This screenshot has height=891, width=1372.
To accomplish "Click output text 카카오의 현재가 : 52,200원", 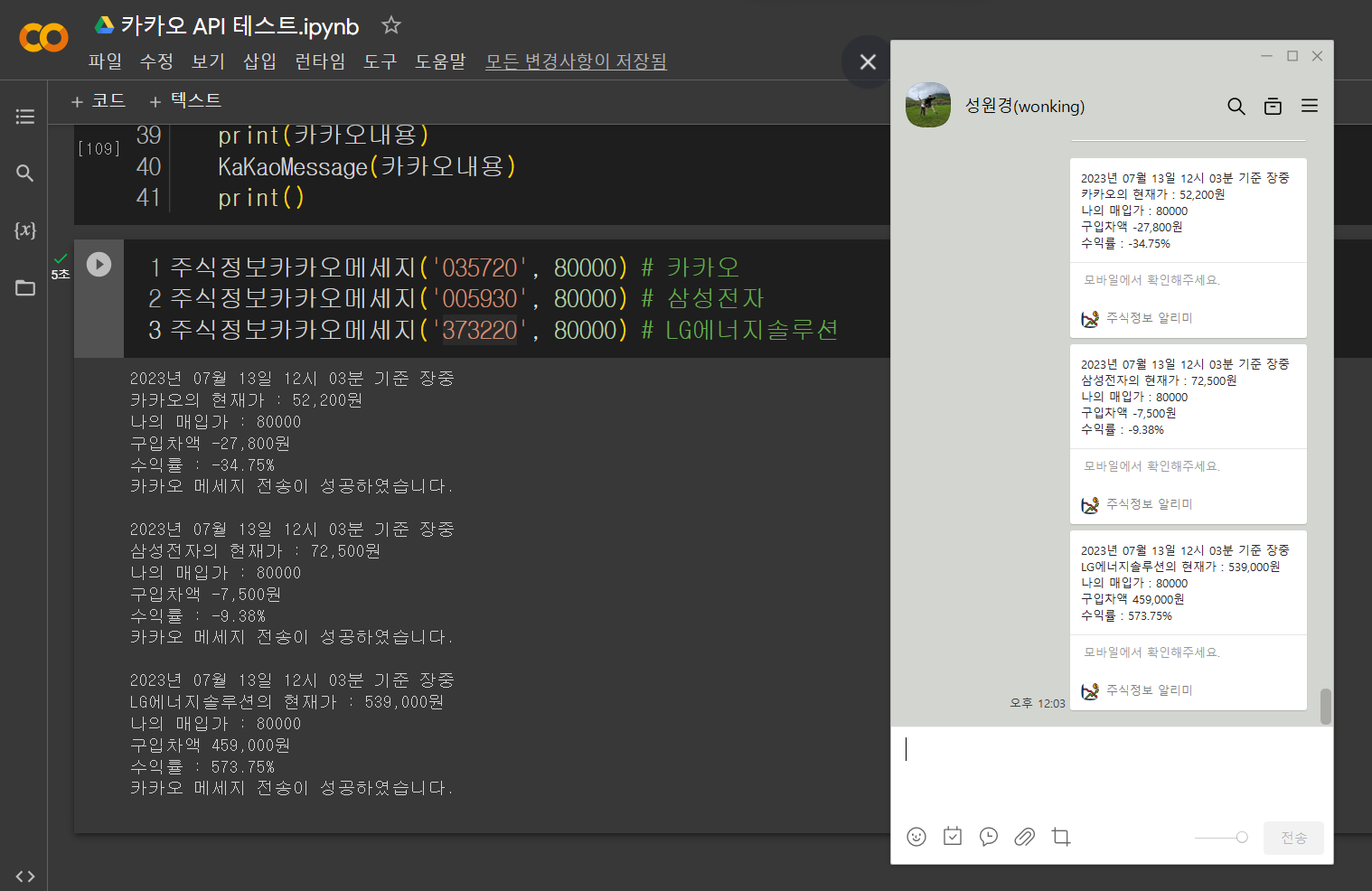I will point(246,399).
